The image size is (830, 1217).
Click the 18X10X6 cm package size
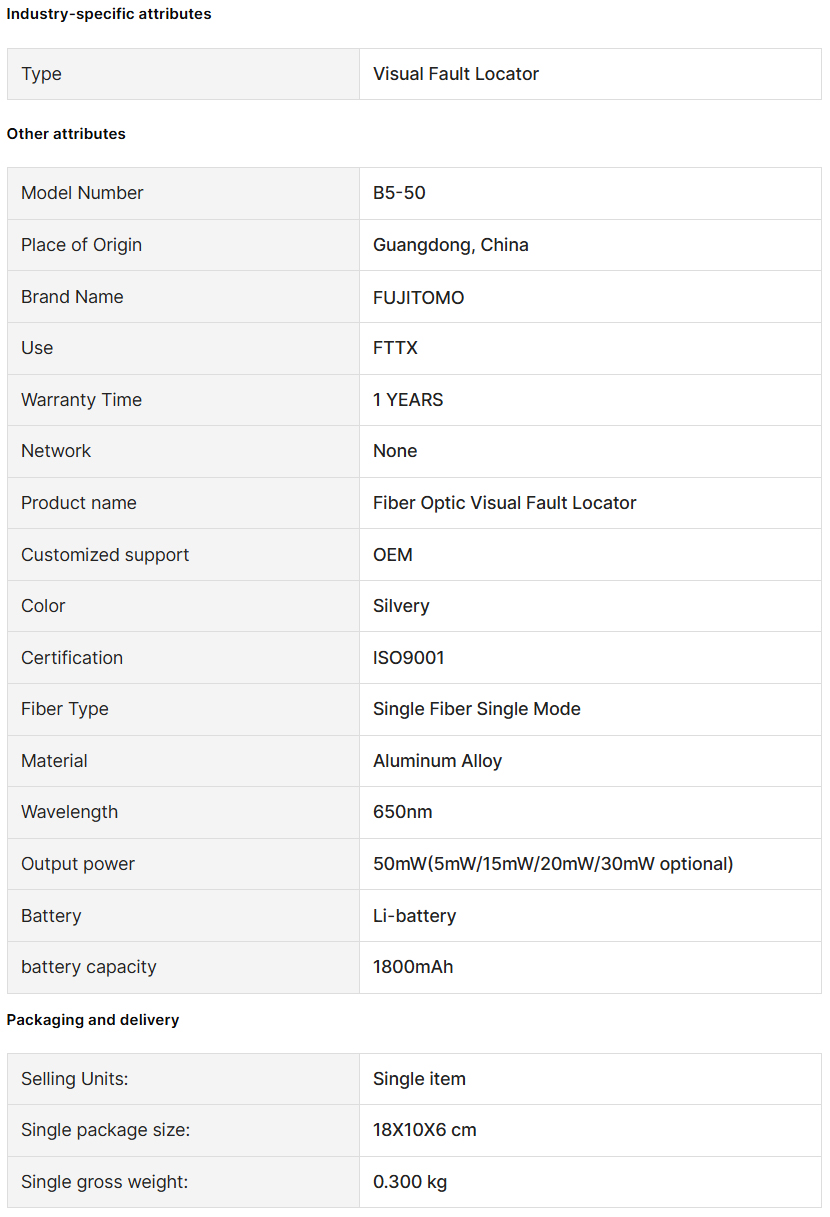(x=425, y=1130)
